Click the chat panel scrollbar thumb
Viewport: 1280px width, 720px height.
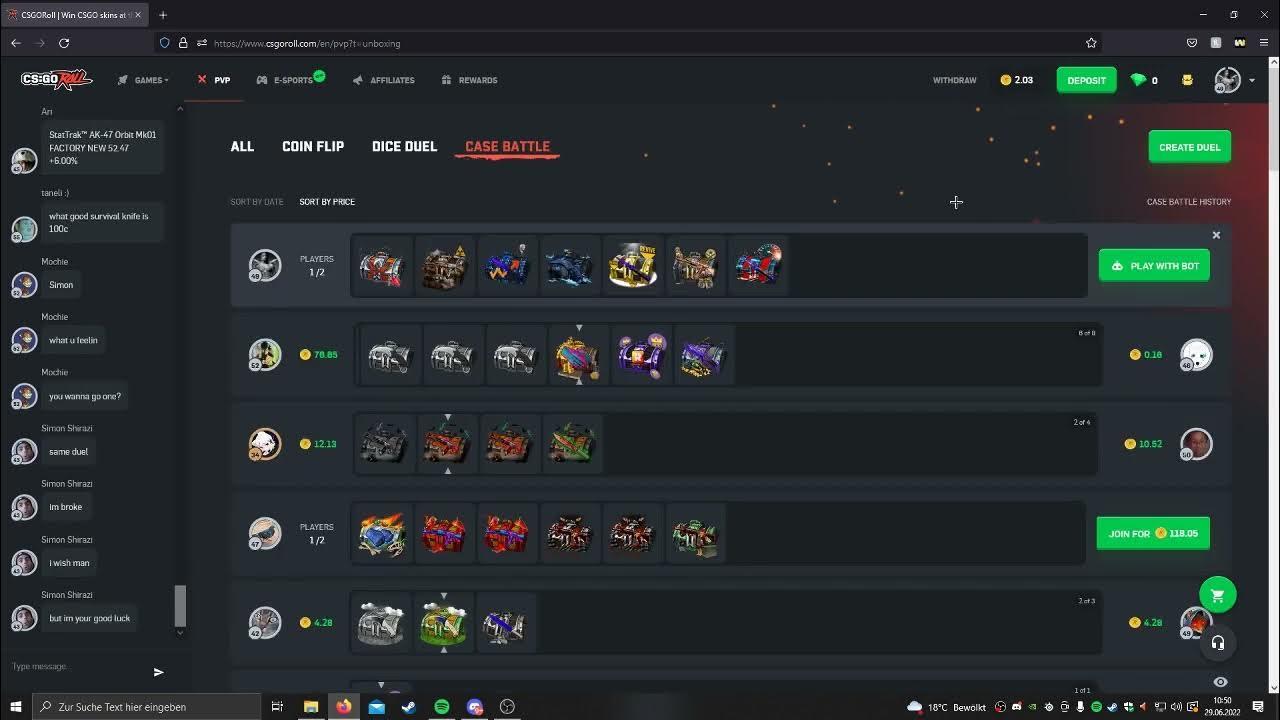click(x=180, y=604)
